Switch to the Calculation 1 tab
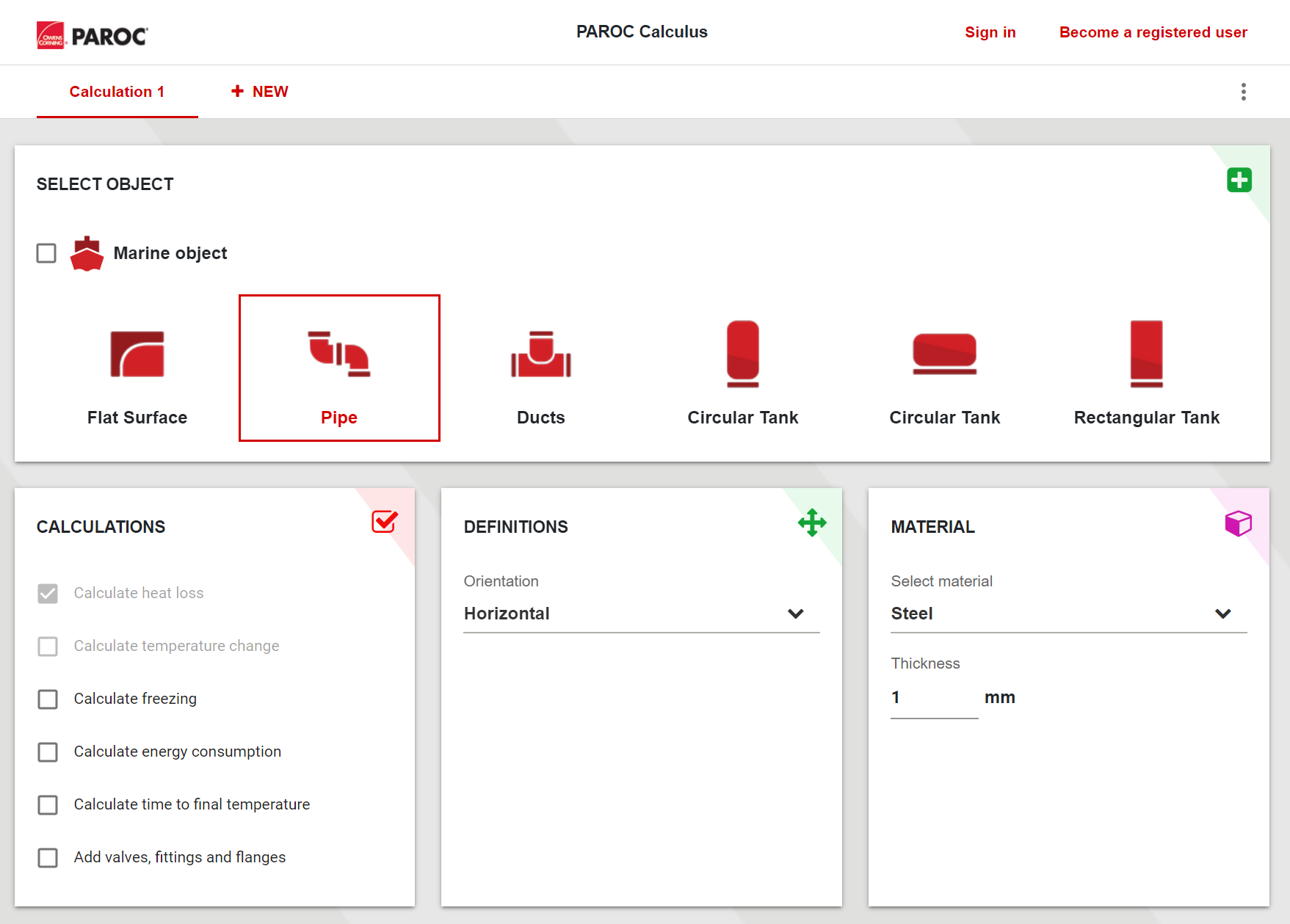Viewport: 1290px width, 924px height. pyautogui.click(x=117, y=92)
